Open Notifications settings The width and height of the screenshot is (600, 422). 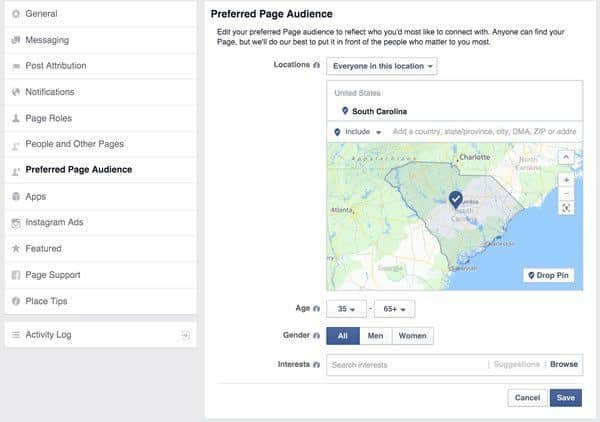point(101,92)
